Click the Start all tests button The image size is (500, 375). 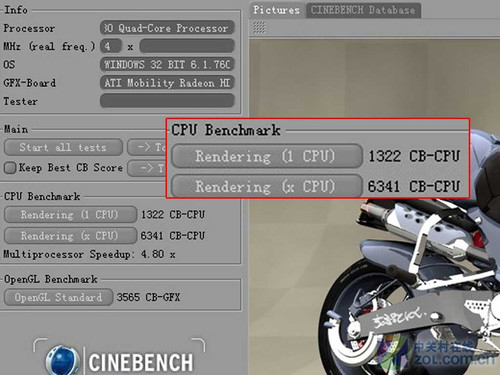coord(63,147)
